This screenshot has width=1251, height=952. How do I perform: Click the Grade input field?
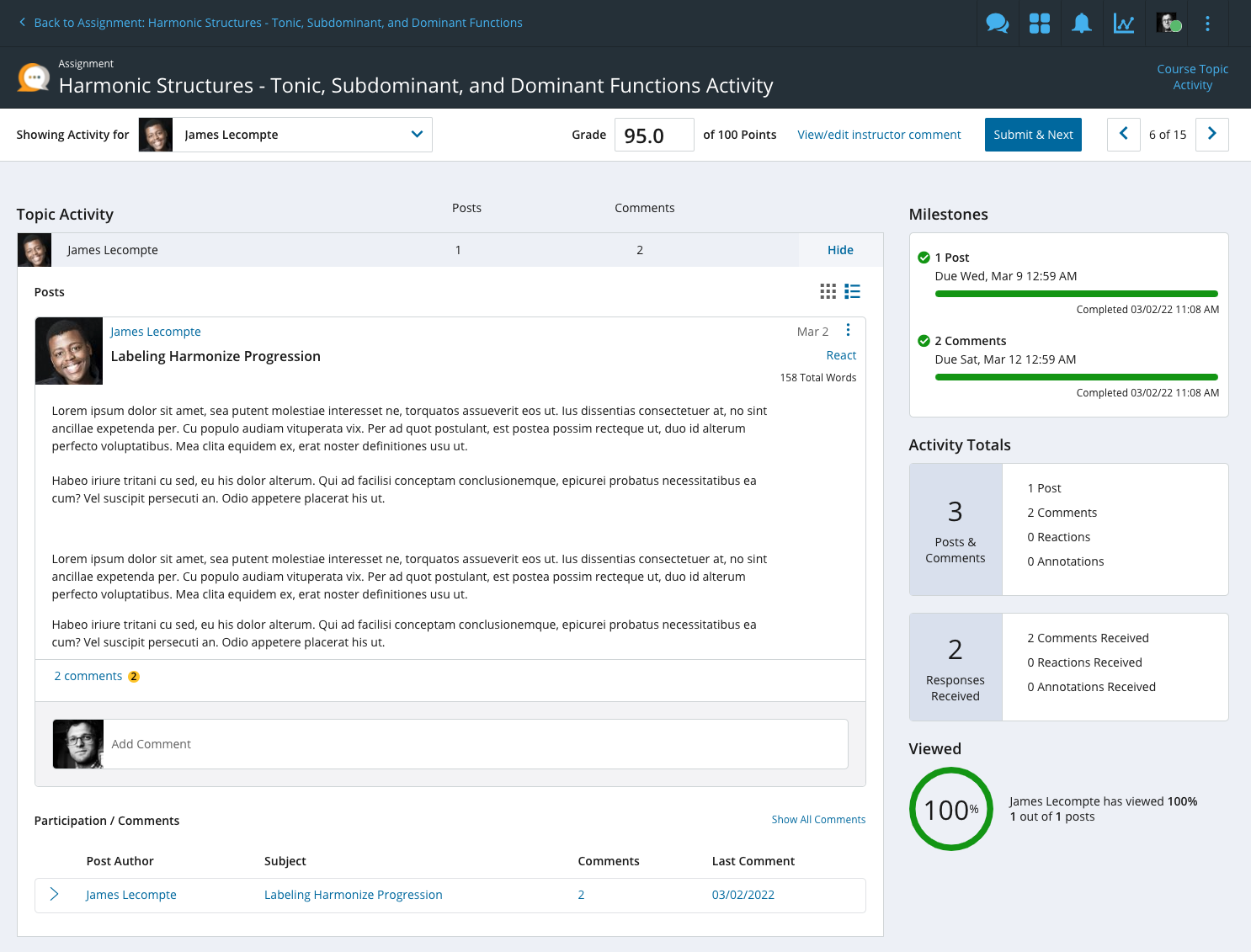point(654,135)
